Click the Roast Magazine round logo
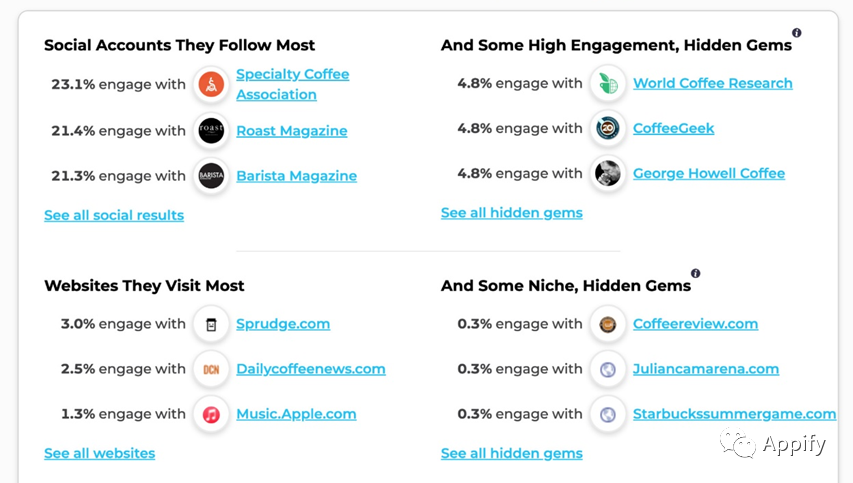Image resolution: width=853 pixels, height=483 pixels. point(211,131)
